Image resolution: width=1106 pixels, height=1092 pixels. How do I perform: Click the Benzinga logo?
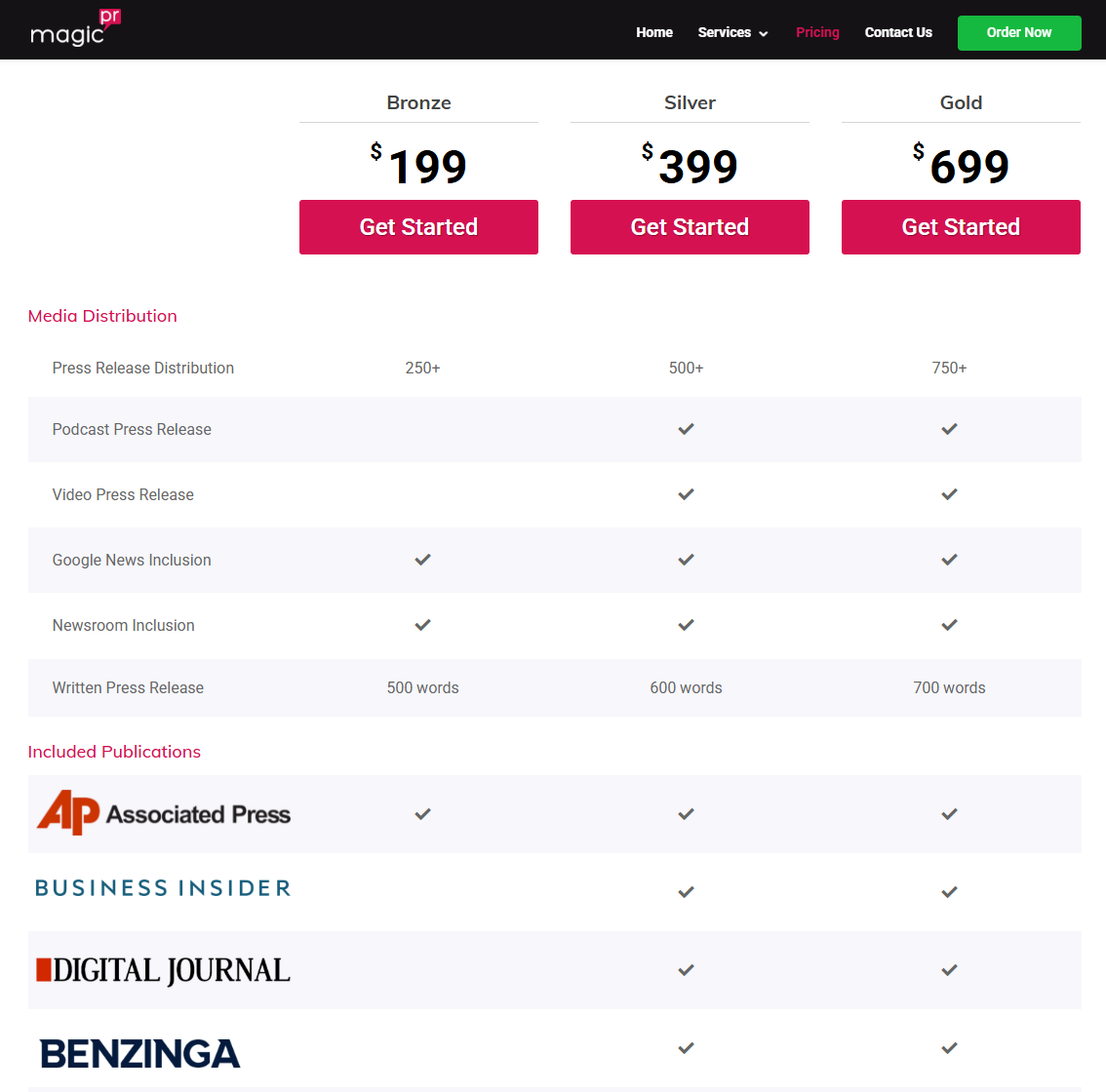tap(140, 1053)
